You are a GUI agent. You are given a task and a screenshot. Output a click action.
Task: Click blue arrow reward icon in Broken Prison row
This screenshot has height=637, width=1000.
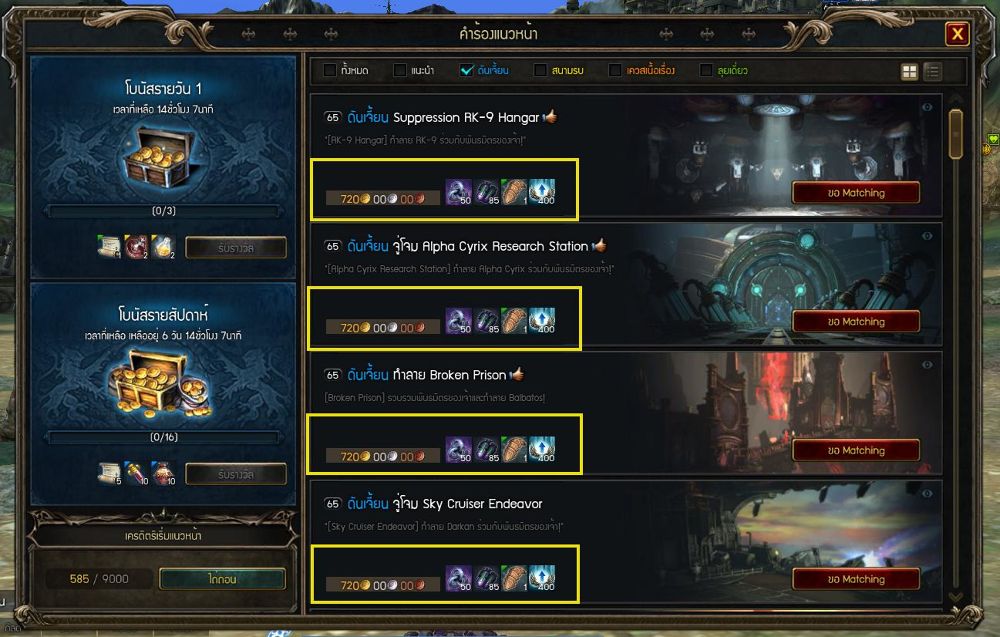pos(542,449)
